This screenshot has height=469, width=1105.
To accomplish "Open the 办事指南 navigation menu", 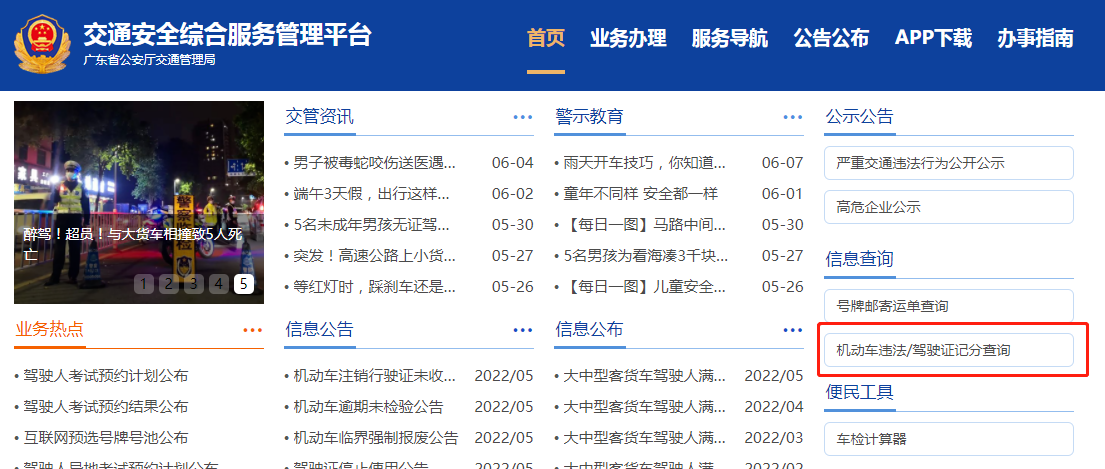I will point(1035,39).
